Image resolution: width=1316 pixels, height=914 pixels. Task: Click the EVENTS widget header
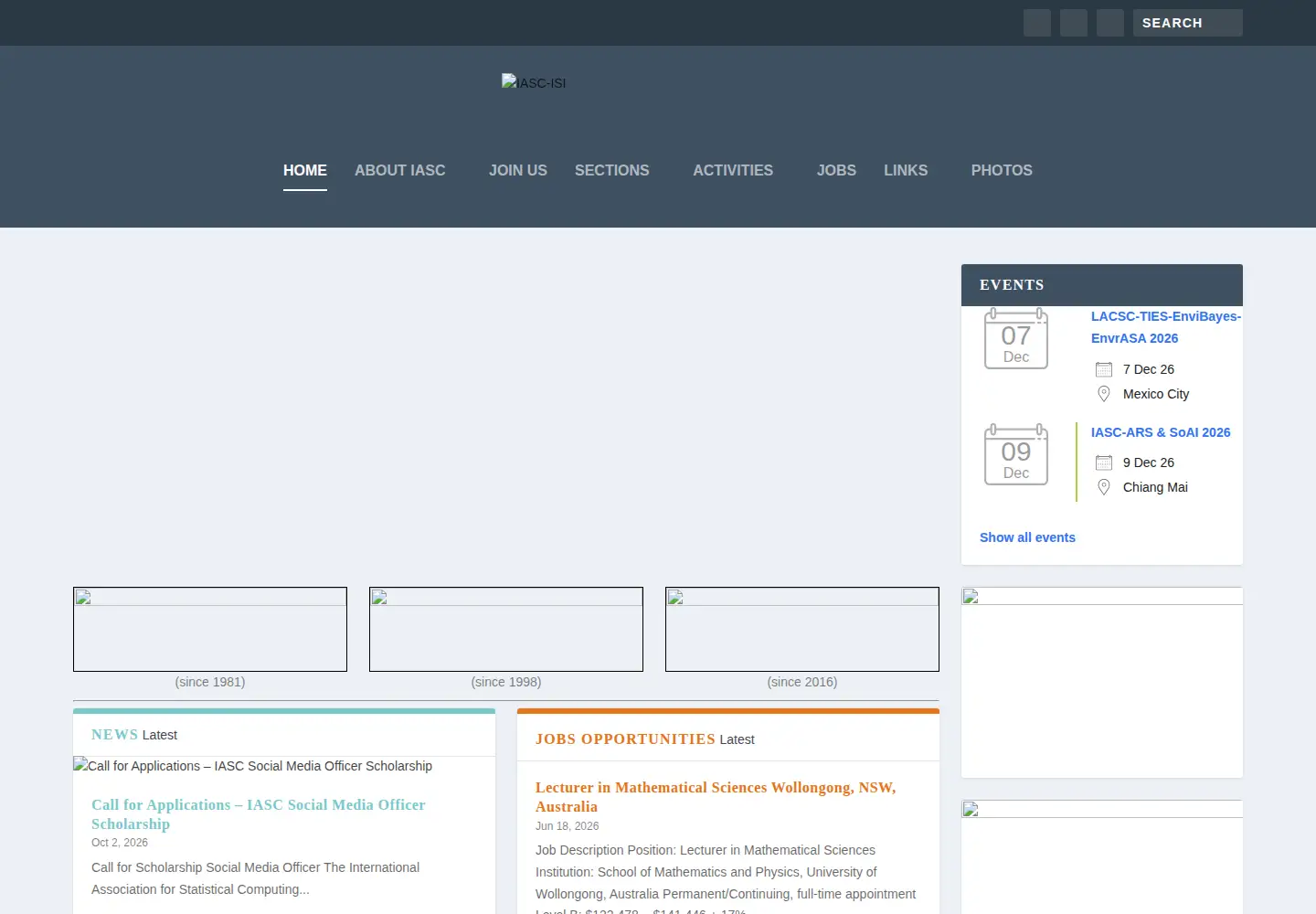pos(1102,285)
